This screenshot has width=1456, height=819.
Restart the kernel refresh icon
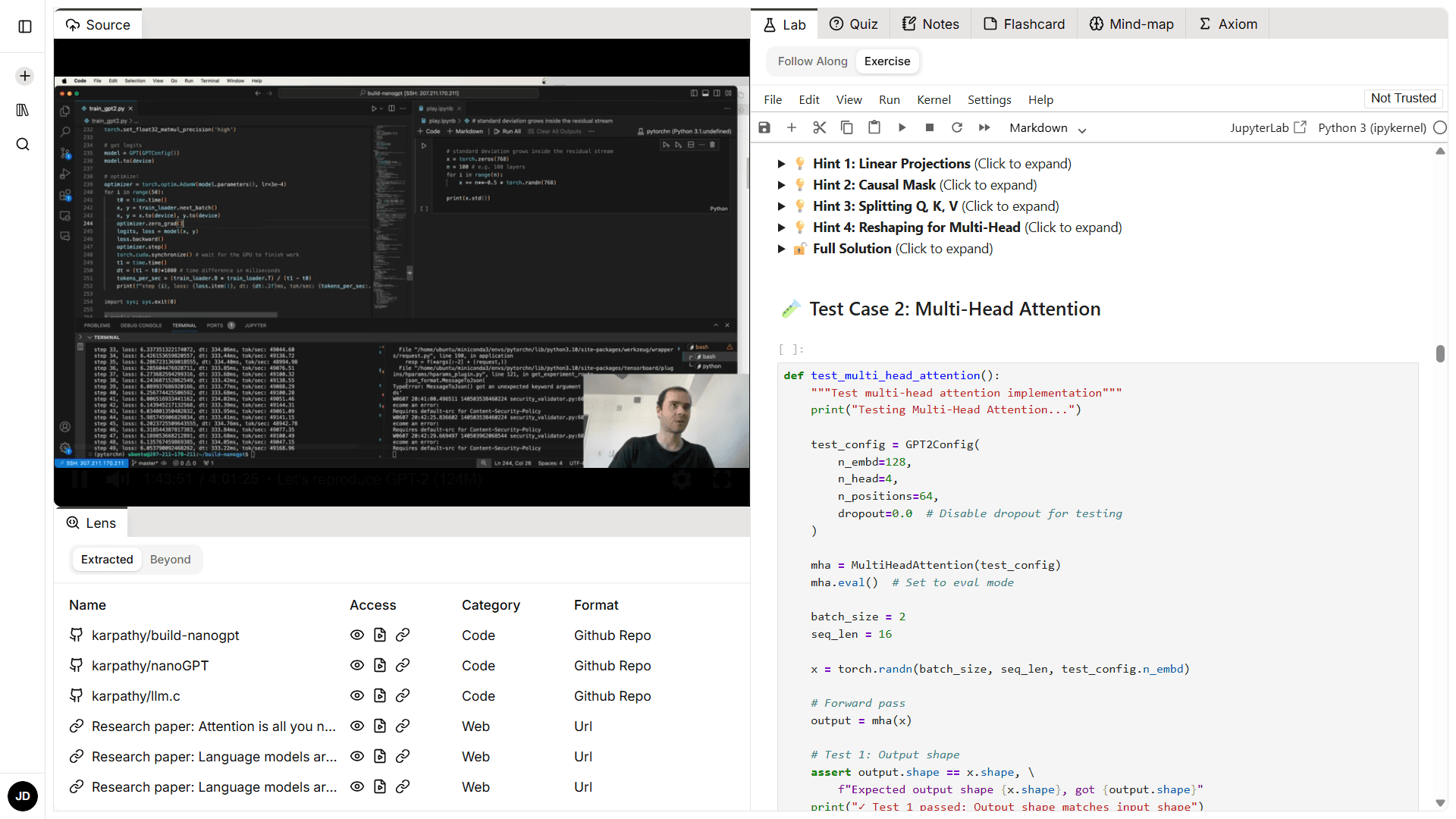pos(957,127)
